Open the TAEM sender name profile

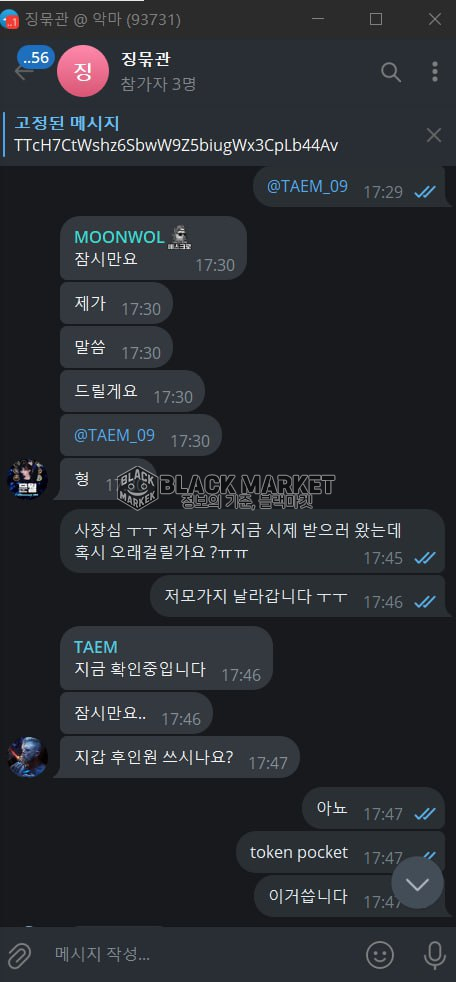pos(96,647)
